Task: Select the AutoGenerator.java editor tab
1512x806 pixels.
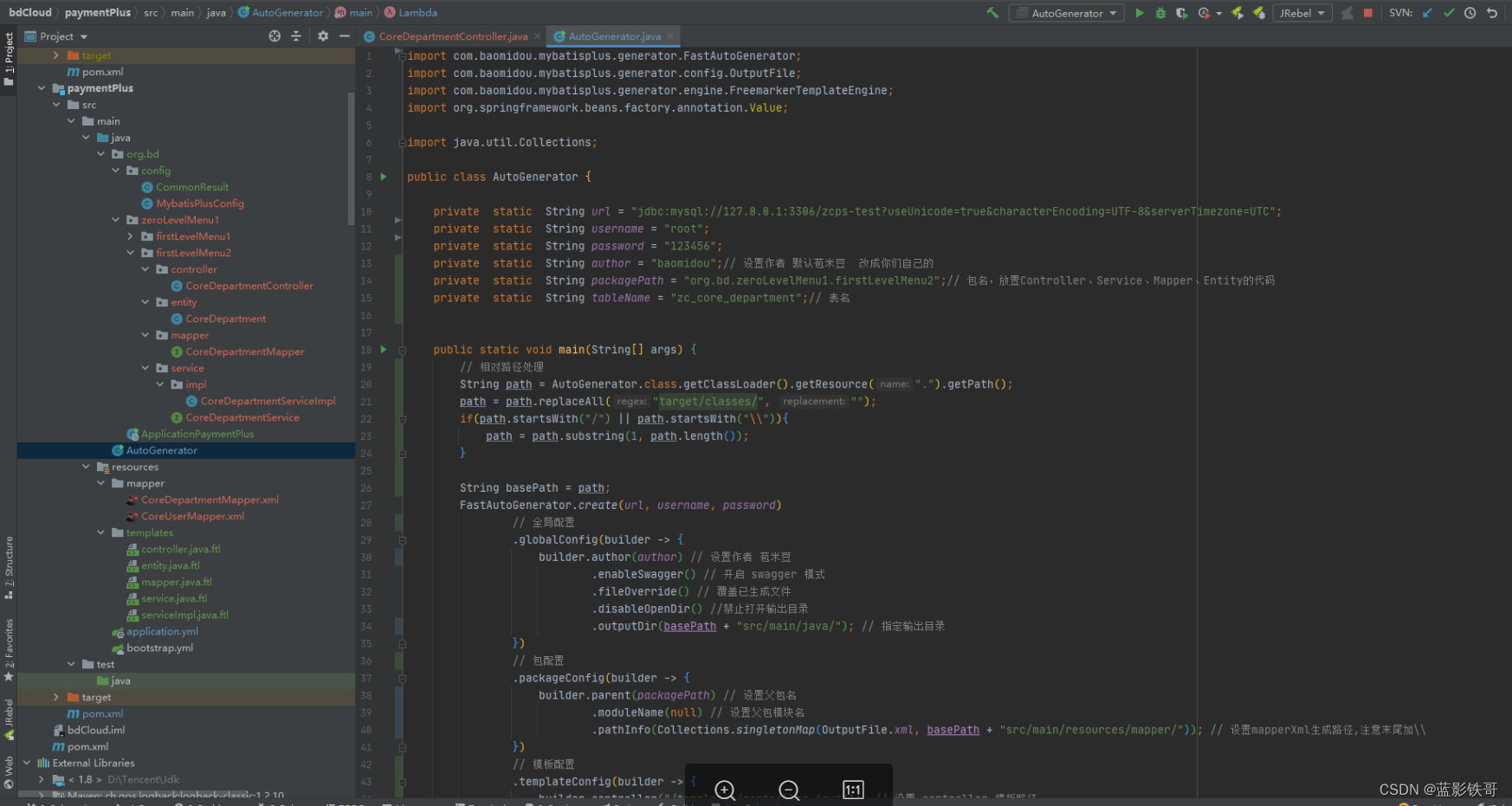Action: [x=615, y=36]
